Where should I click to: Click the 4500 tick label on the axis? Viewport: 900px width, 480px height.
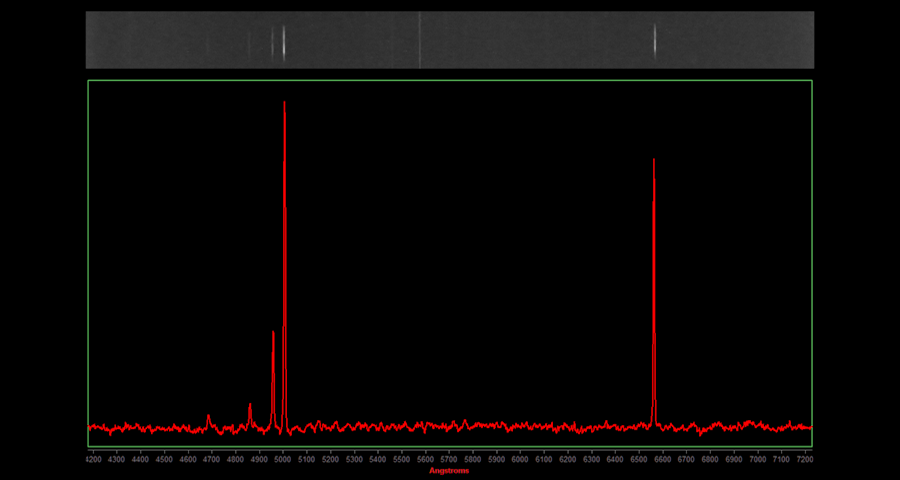pyautogui.click(x=164, y=459)
